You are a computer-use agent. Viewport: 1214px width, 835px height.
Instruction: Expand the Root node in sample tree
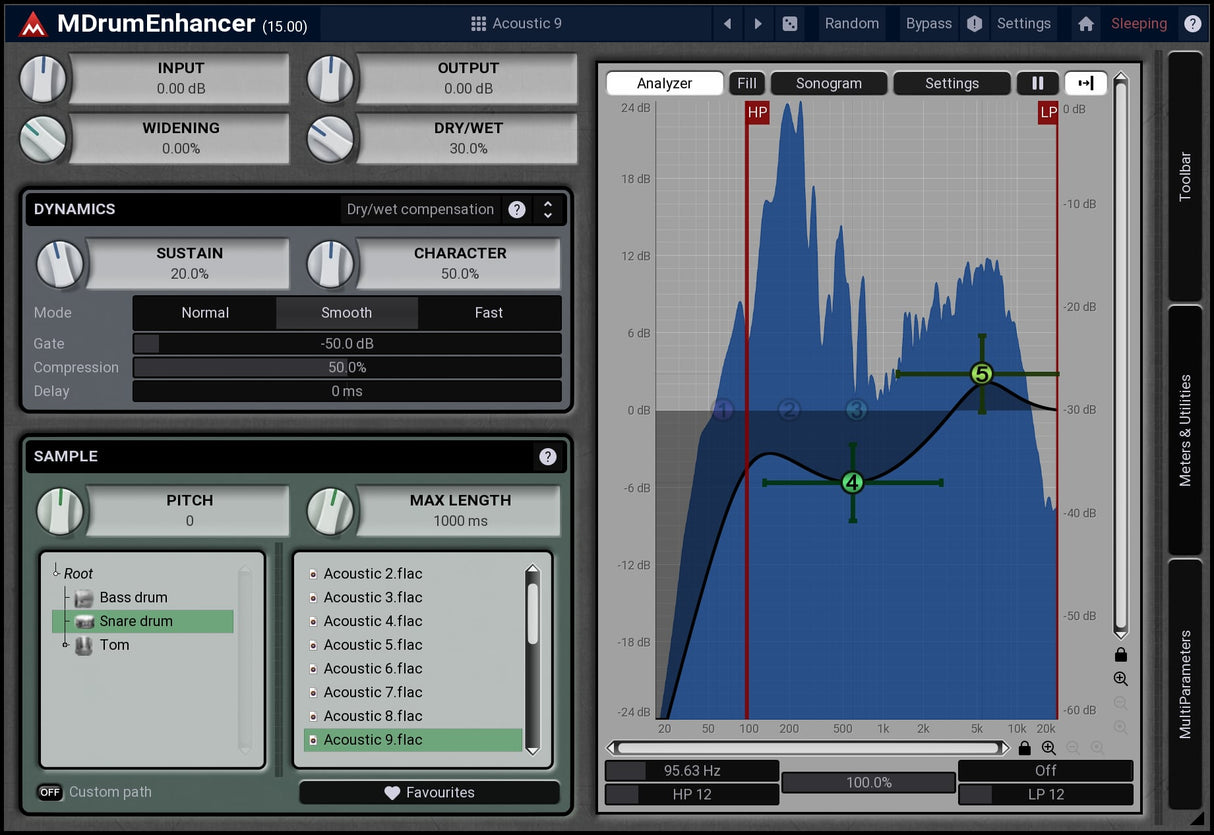(56, 571)
